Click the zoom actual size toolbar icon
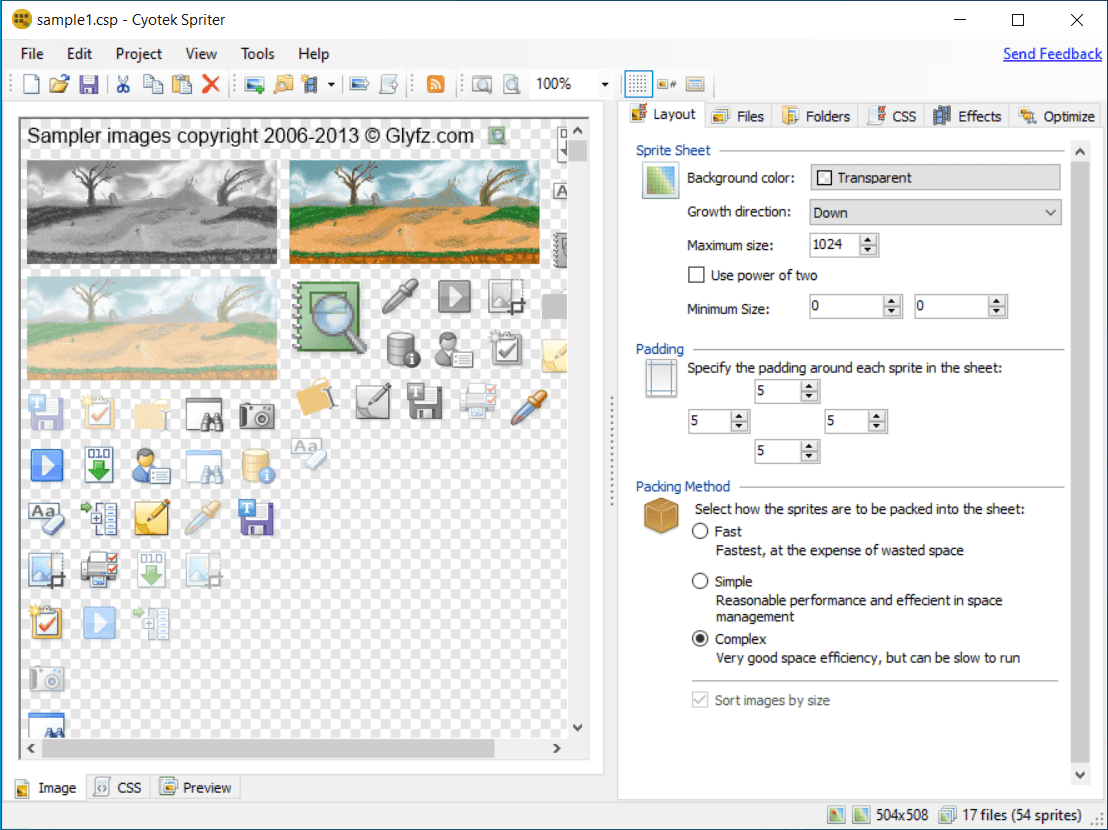1108x830 pixels. (x=482, y=84)
